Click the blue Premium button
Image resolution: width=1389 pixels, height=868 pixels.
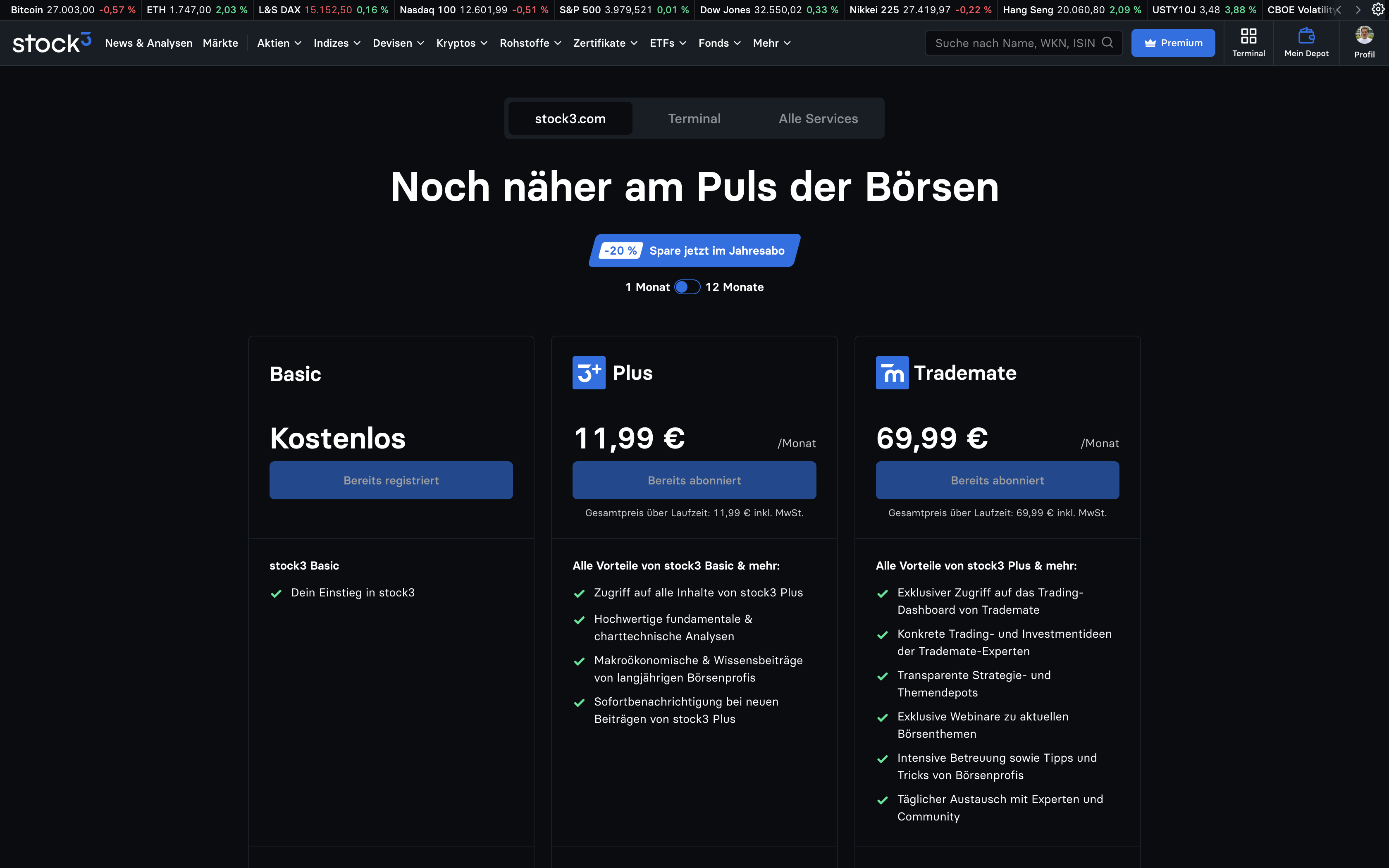(1173, 43)
